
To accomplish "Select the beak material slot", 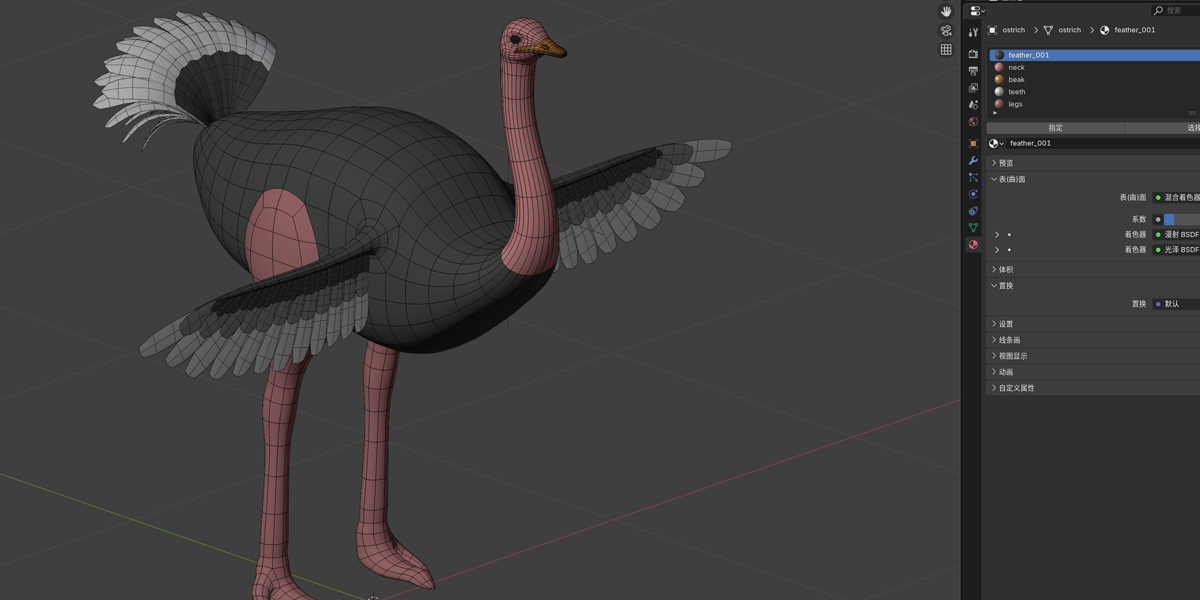I will [x=1016, y=79].
